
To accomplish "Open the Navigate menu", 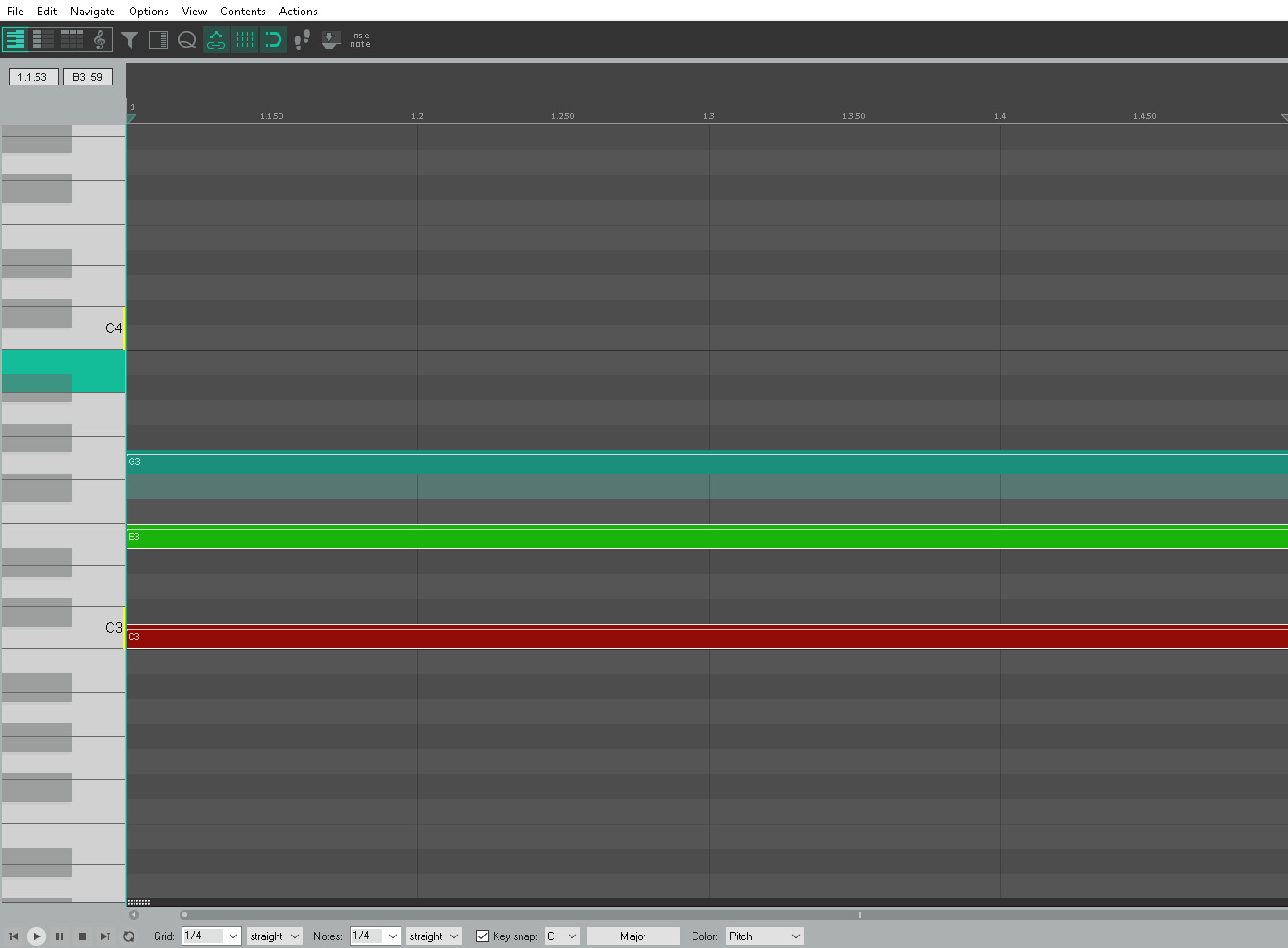I will [91, 11].
